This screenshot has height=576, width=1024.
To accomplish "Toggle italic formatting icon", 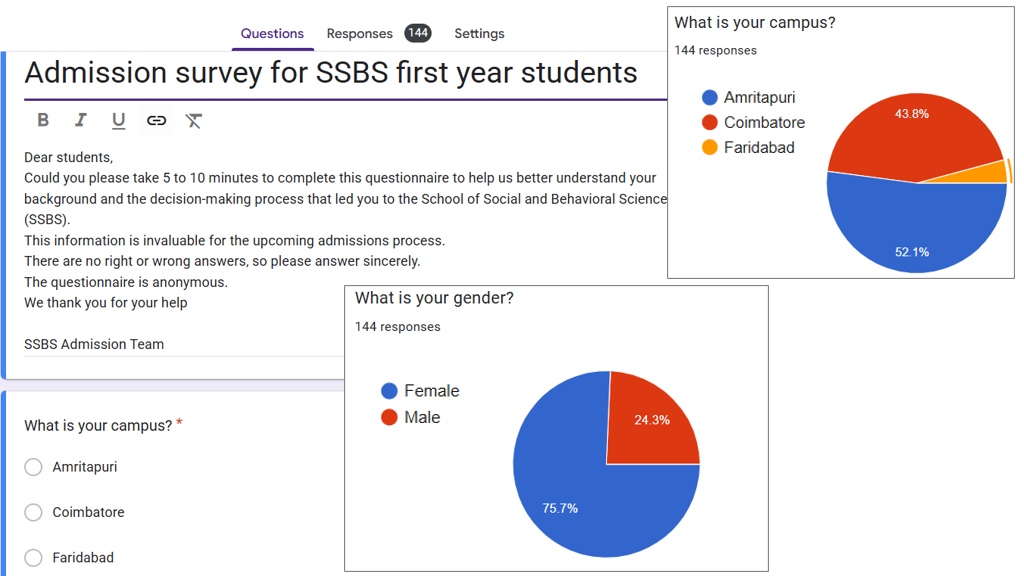I will point(81,120).
